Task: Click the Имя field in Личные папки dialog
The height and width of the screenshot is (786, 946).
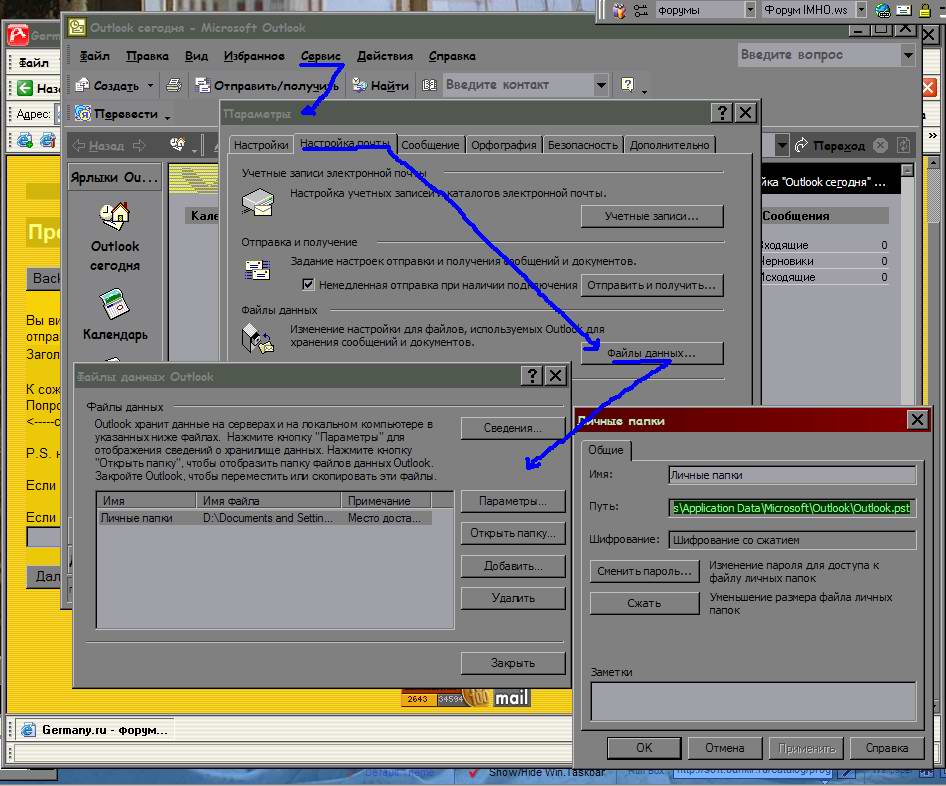Action: point(792,475)
